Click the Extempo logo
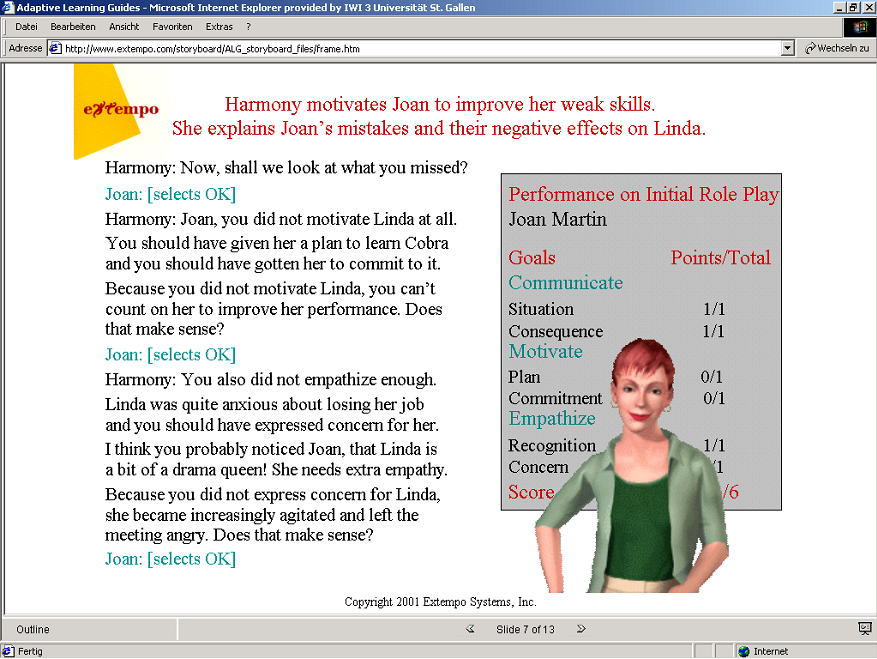Screen dimensions: 877x659 (x=121, y=110)
